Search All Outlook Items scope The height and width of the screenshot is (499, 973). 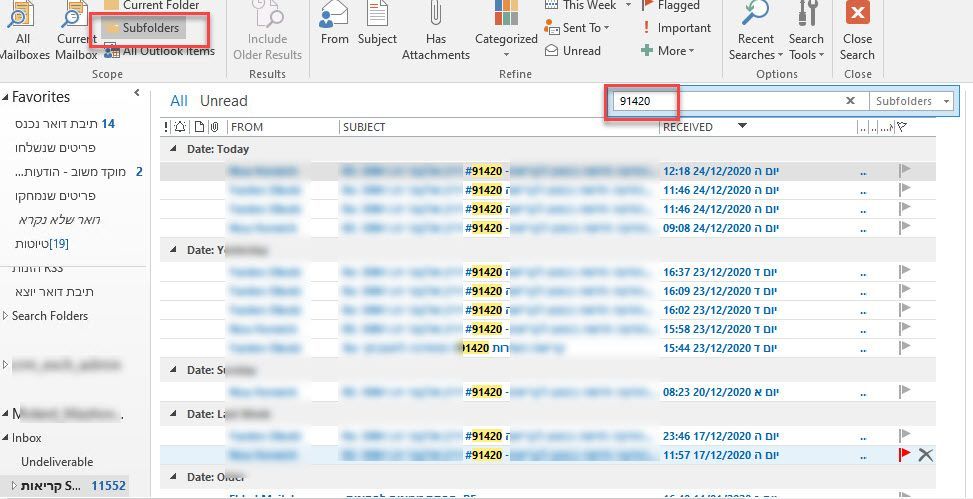159,51
